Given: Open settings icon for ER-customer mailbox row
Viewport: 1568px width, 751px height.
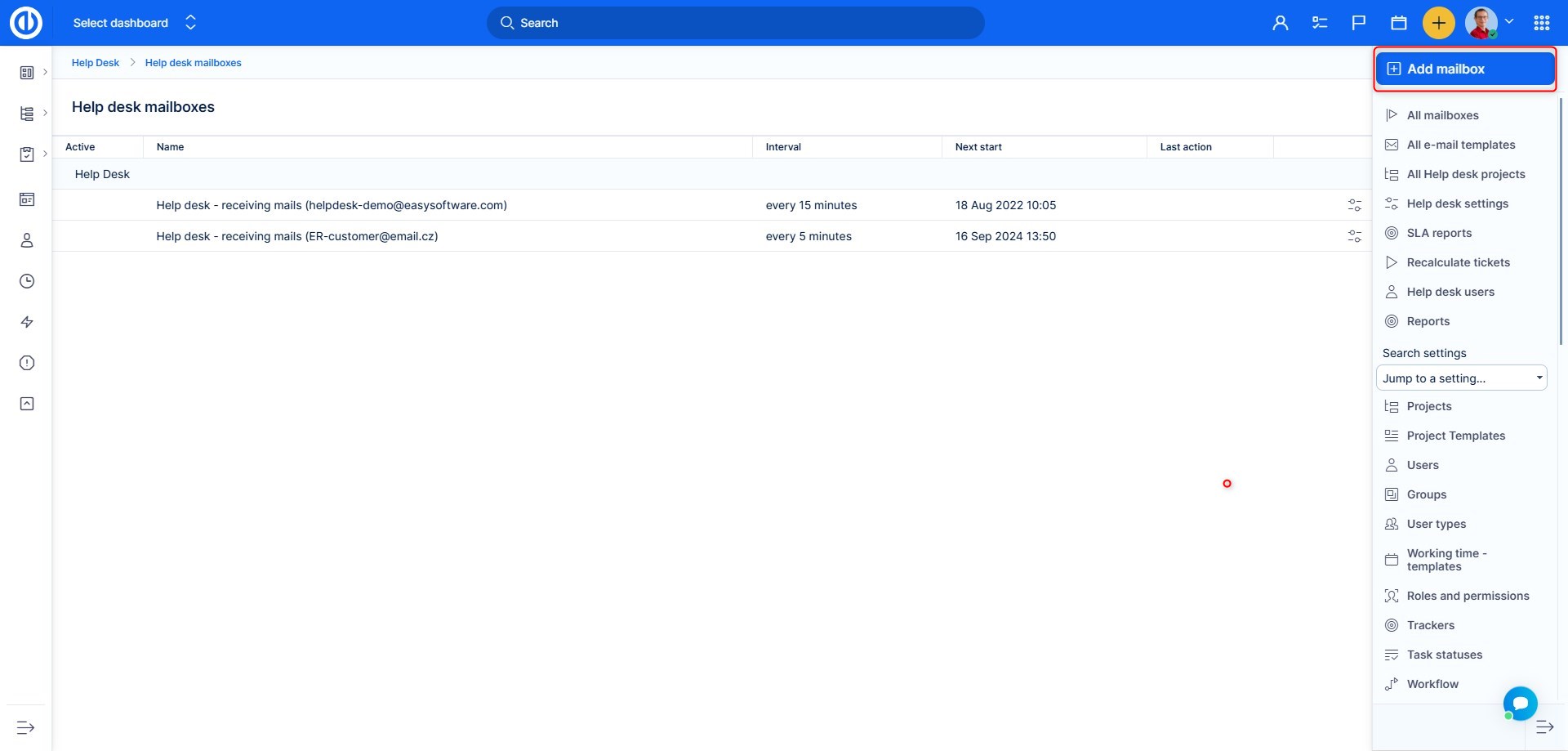Looking at the screenshot, I should (x=1354, y=236).
